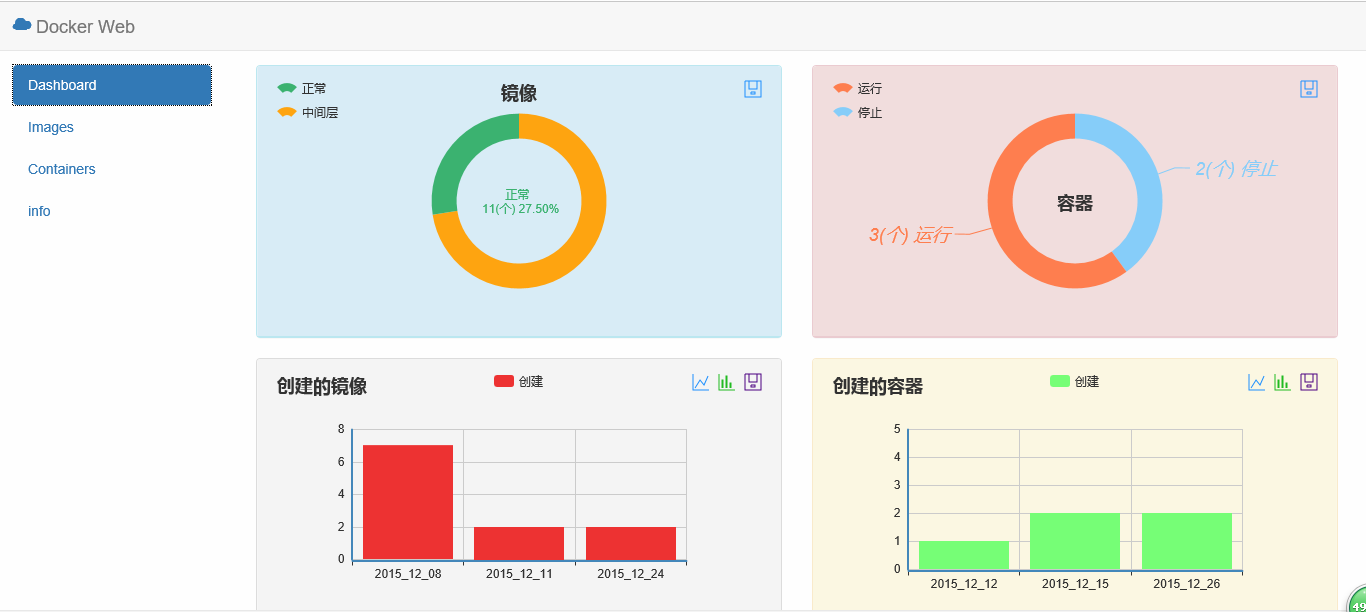The image size is (1366, 612).
Task: Click the 2015_12_08 axis label
Action: tap(408, 574)
